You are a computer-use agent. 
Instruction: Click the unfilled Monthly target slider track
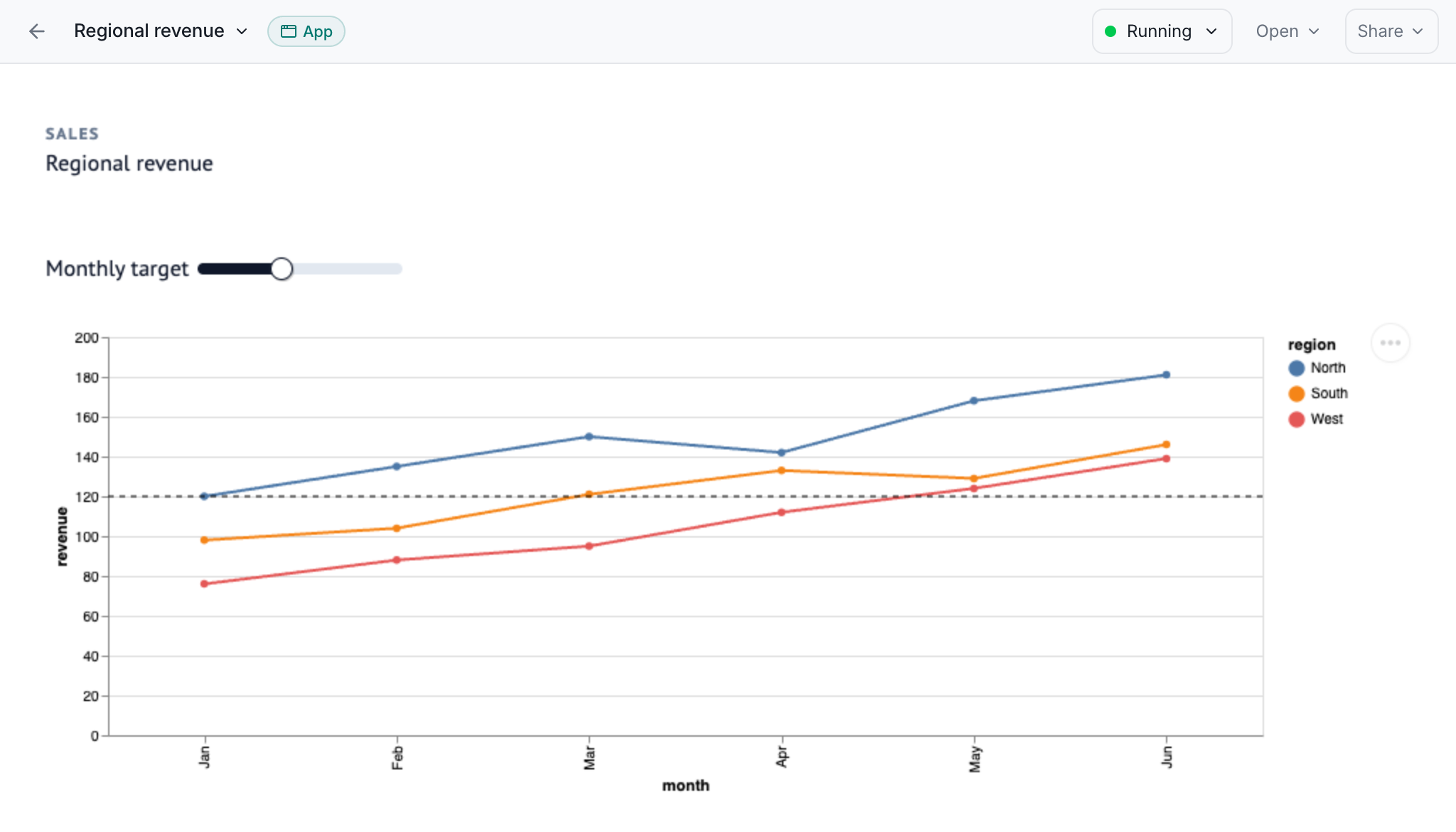(x=348, y=269)
